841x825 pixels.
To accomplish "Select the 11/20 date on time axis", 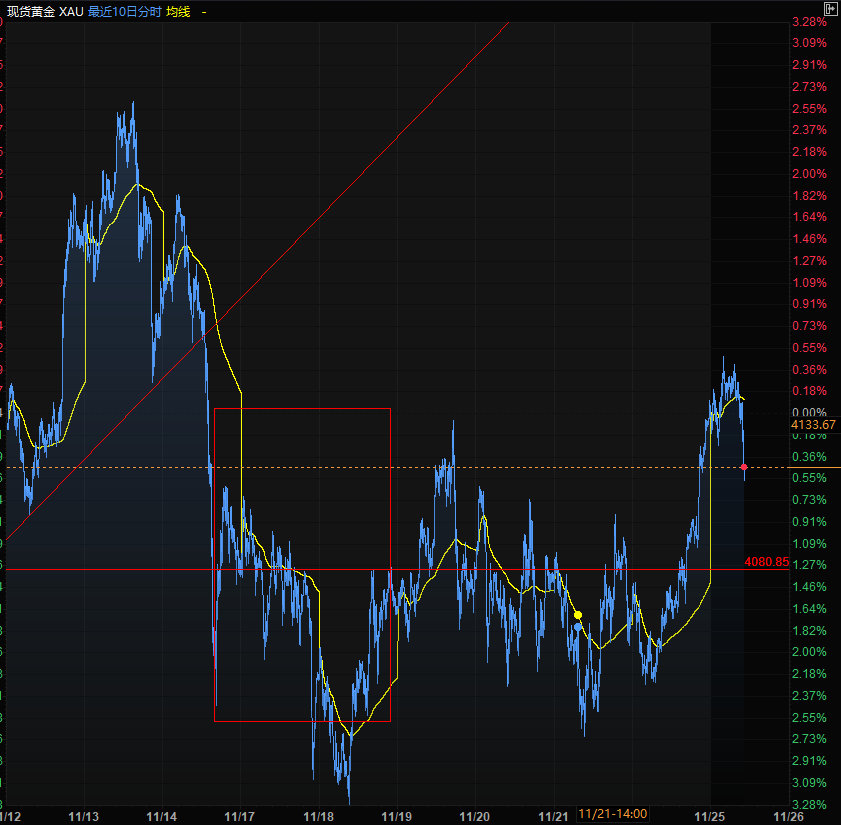I will point(475,816).
